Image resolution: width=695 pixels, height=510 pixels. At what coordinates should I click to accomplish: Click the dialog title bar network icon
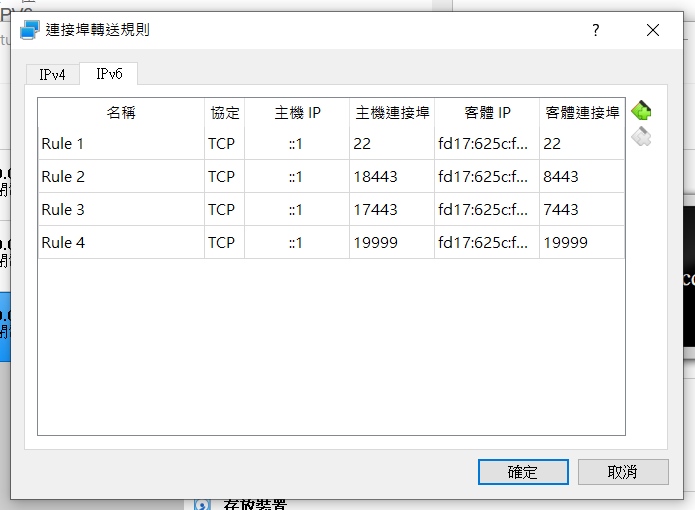[30, 30]
